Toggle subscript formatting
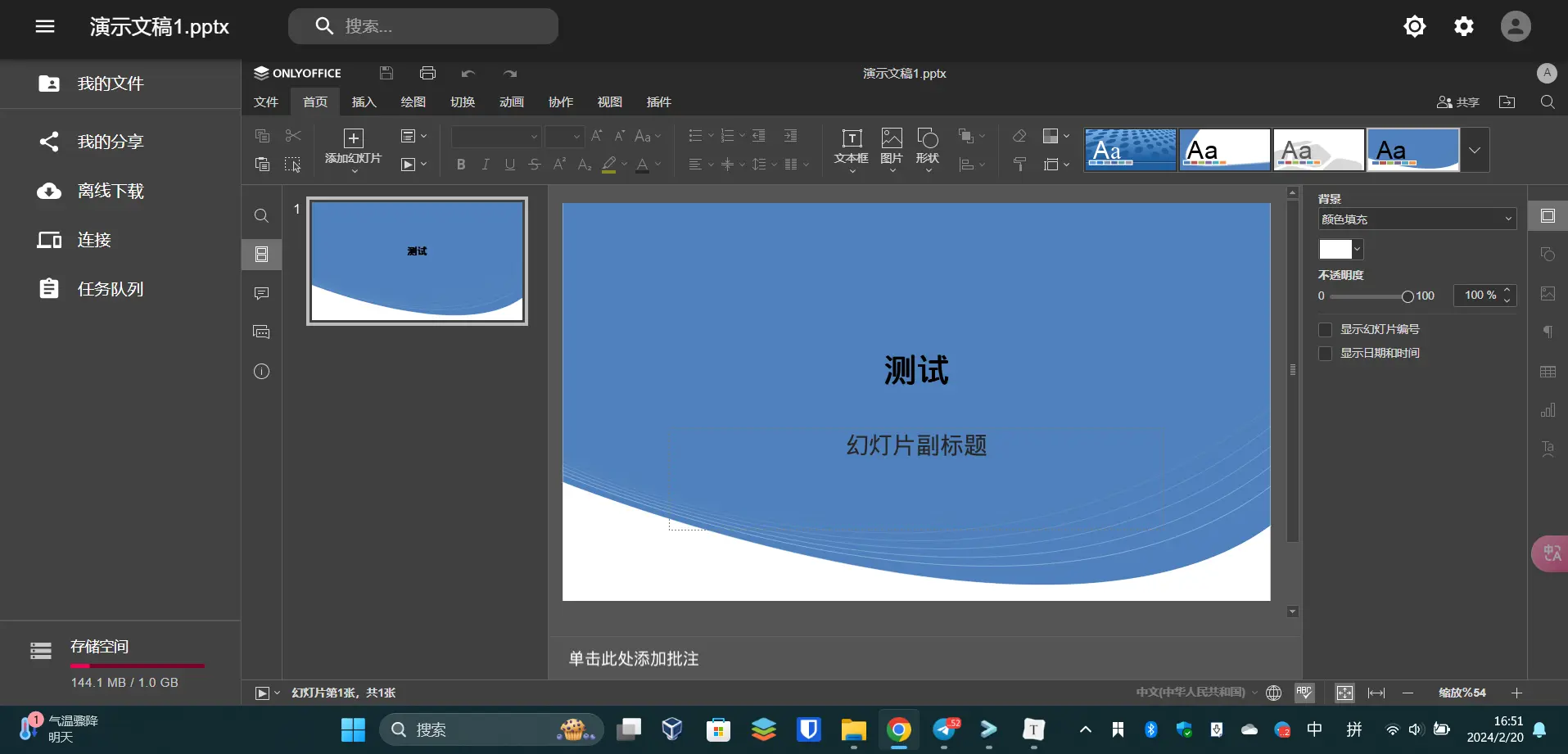This screenshot has width=1568, height=754. [584, 165]
